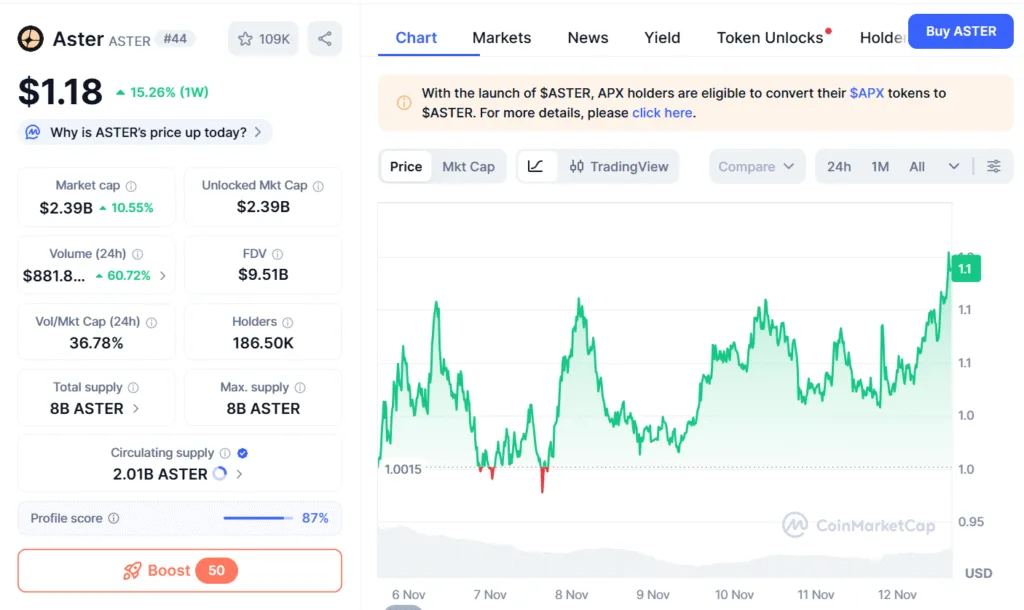1024x610 pixels.
Task: Click the Buy ASTER button
Action: click(x=960, y=31)
